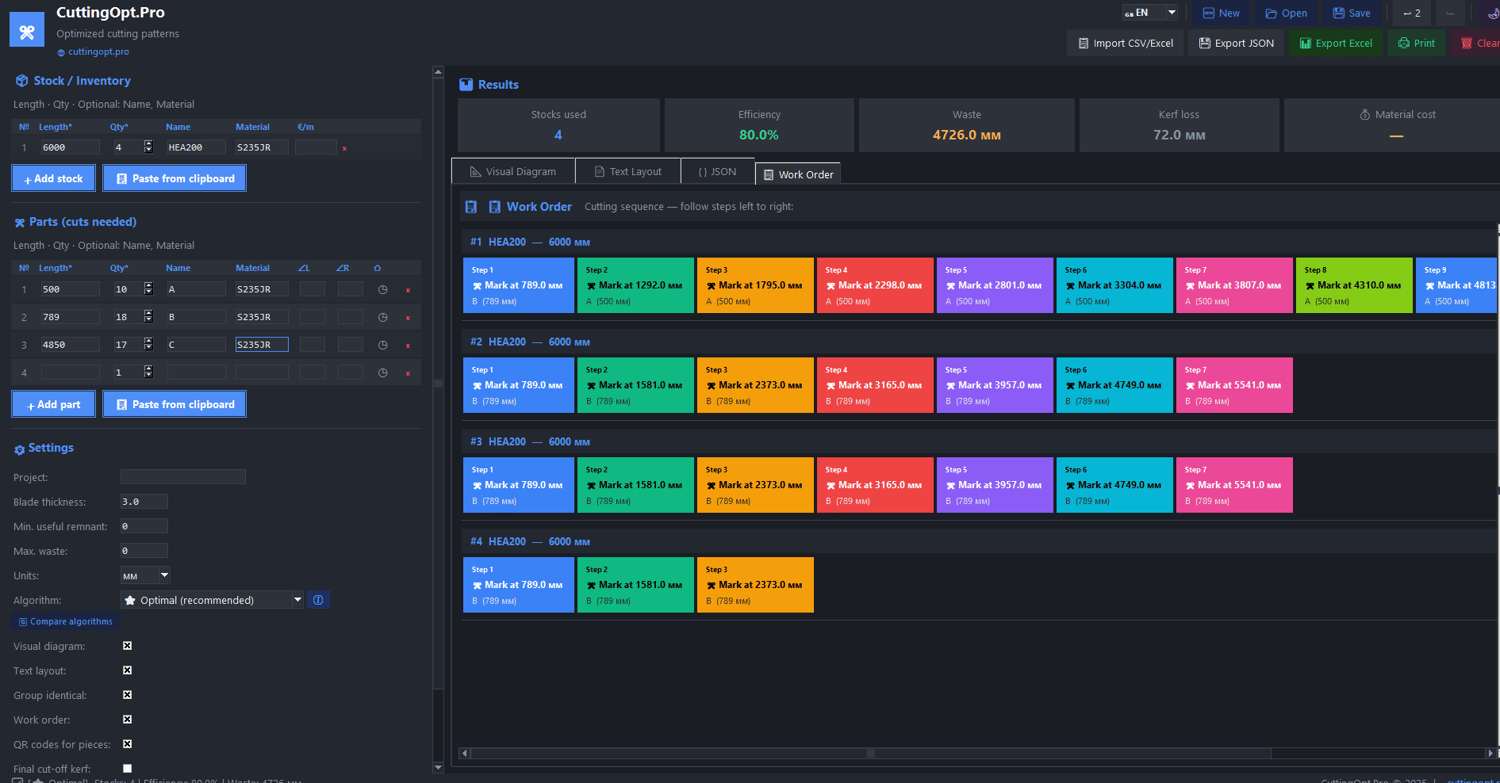Adjust part A quantity stepper

(148, 289)
